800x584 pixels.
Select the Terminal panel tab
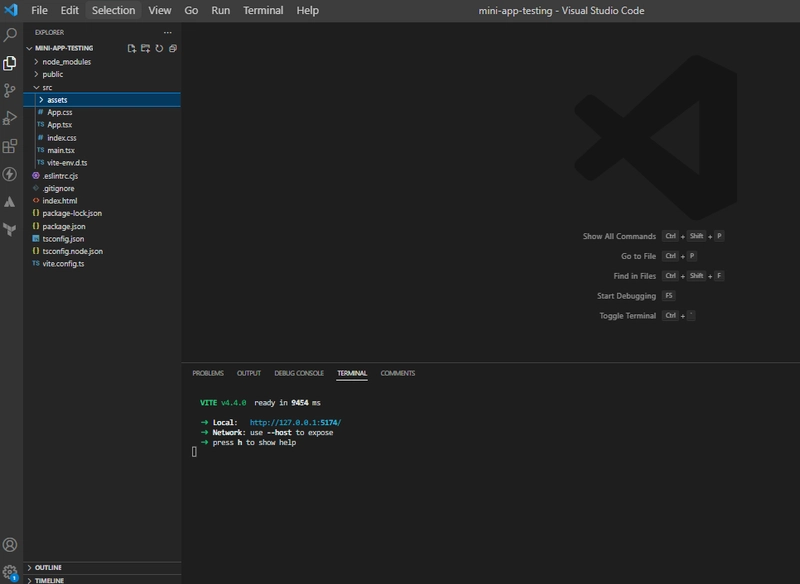click(352, 373)
